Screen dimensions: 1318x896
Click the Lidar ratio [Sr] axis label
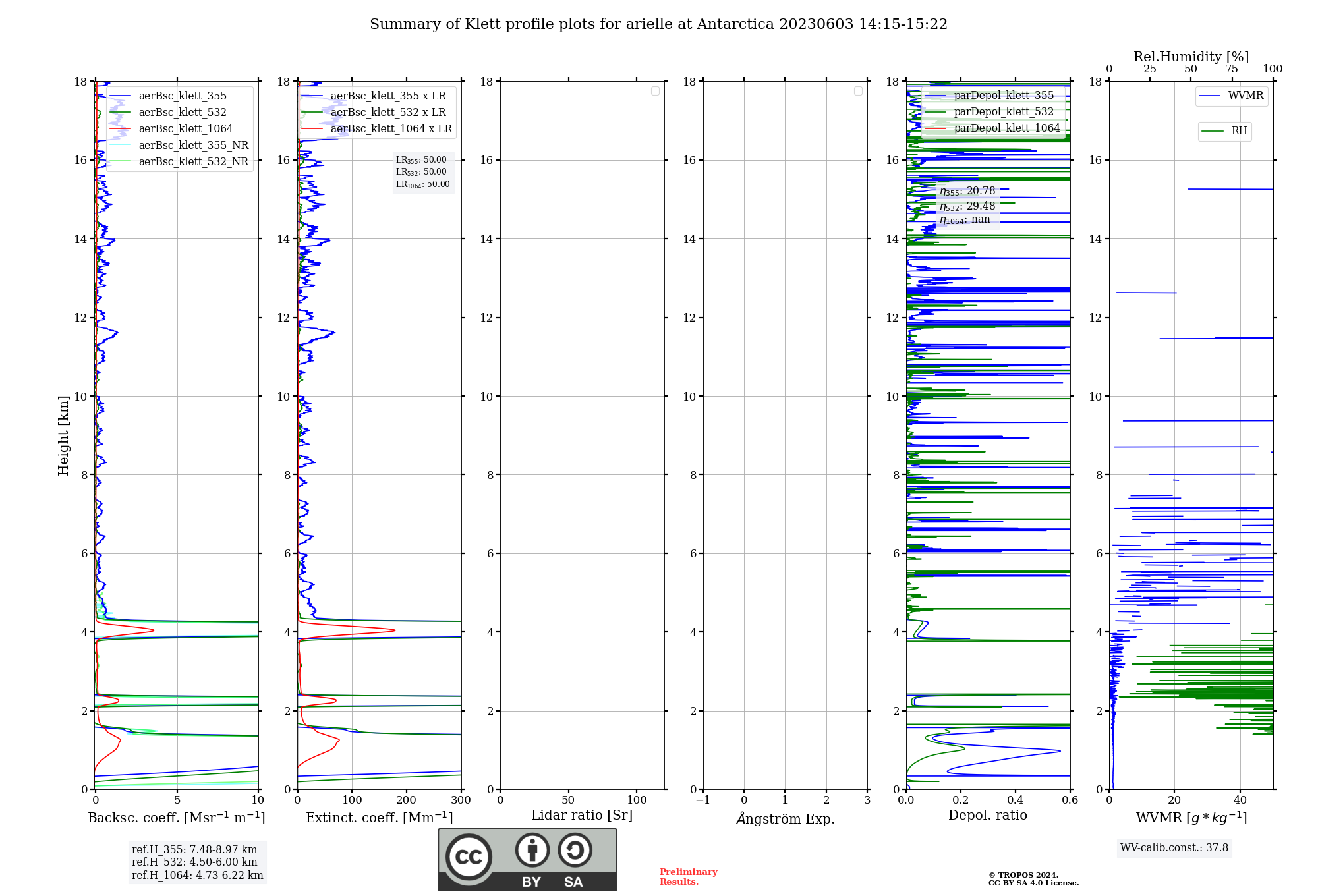tap(582, 816)
